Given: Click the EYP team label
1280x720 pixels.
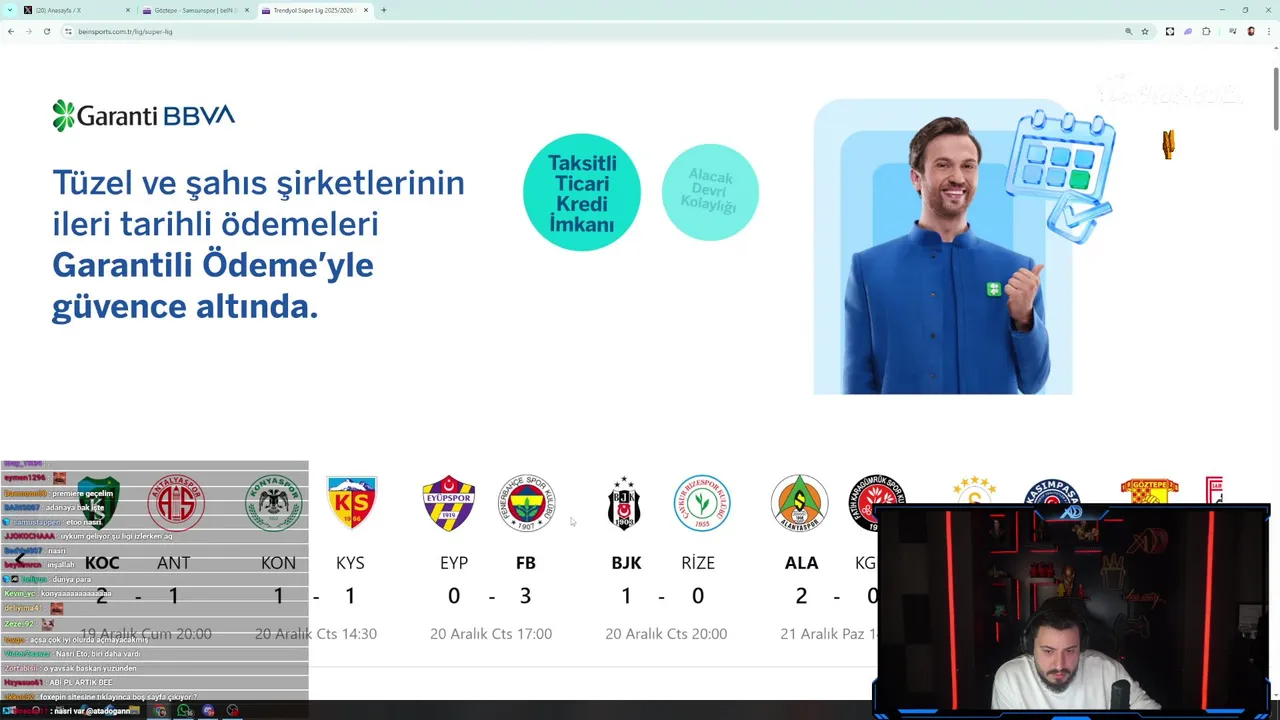Looking at the screenshot, I should click(454, 563).
